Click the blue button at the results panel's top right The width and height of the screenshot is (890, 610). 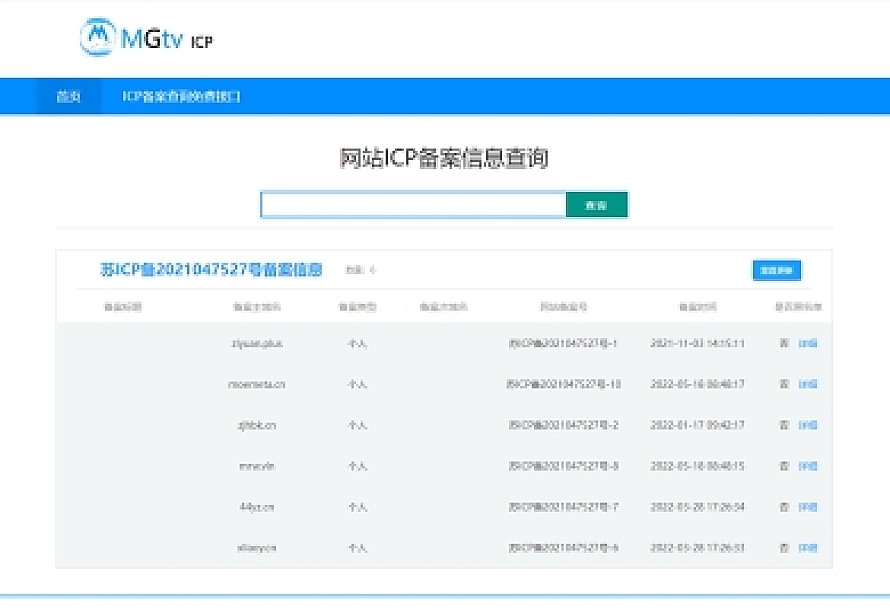(779, 270)
